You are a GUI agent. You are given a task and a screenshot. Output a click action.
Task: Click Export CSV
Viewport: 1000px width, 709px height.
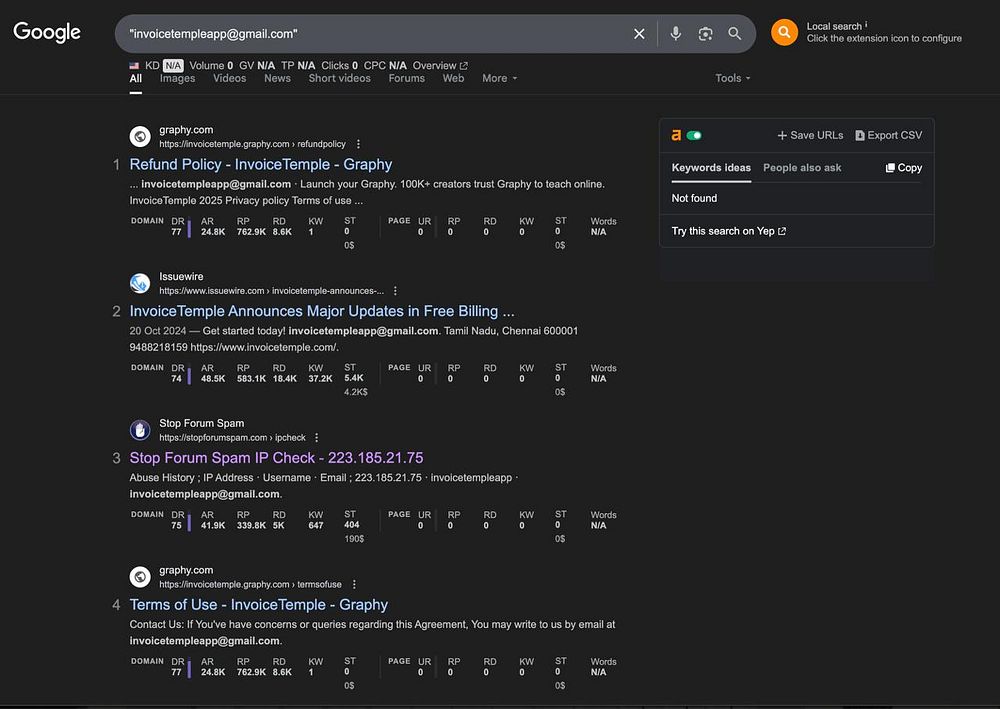pyautogui.click(x=888, y=135)
